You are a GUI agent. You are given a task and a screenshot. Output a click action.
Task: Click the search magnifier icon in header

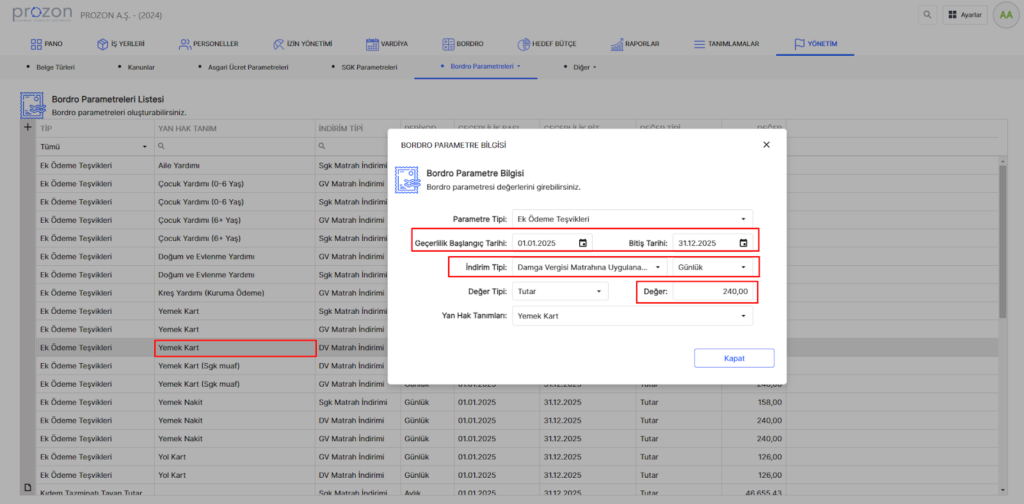(x=928, y=15)
